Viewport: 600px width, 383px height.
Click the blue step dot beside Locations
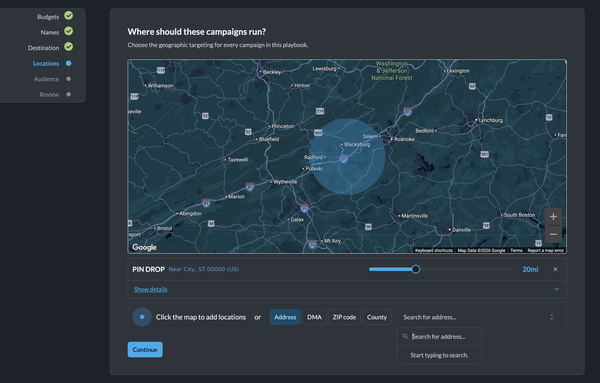(x=68, y=64)
